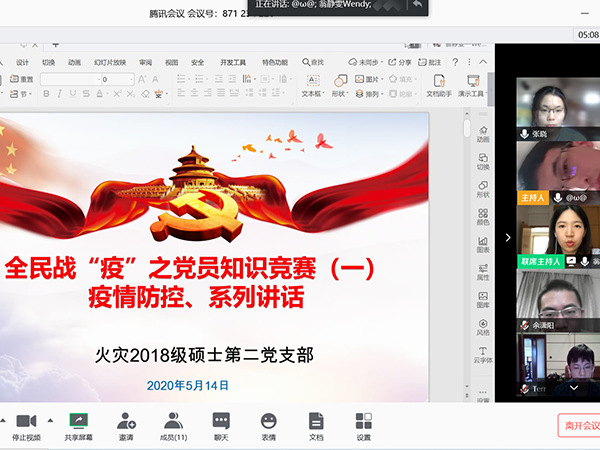
Task: Click the WPS slide vertical scrollbar thumb
Action: (x=467, y=128)
